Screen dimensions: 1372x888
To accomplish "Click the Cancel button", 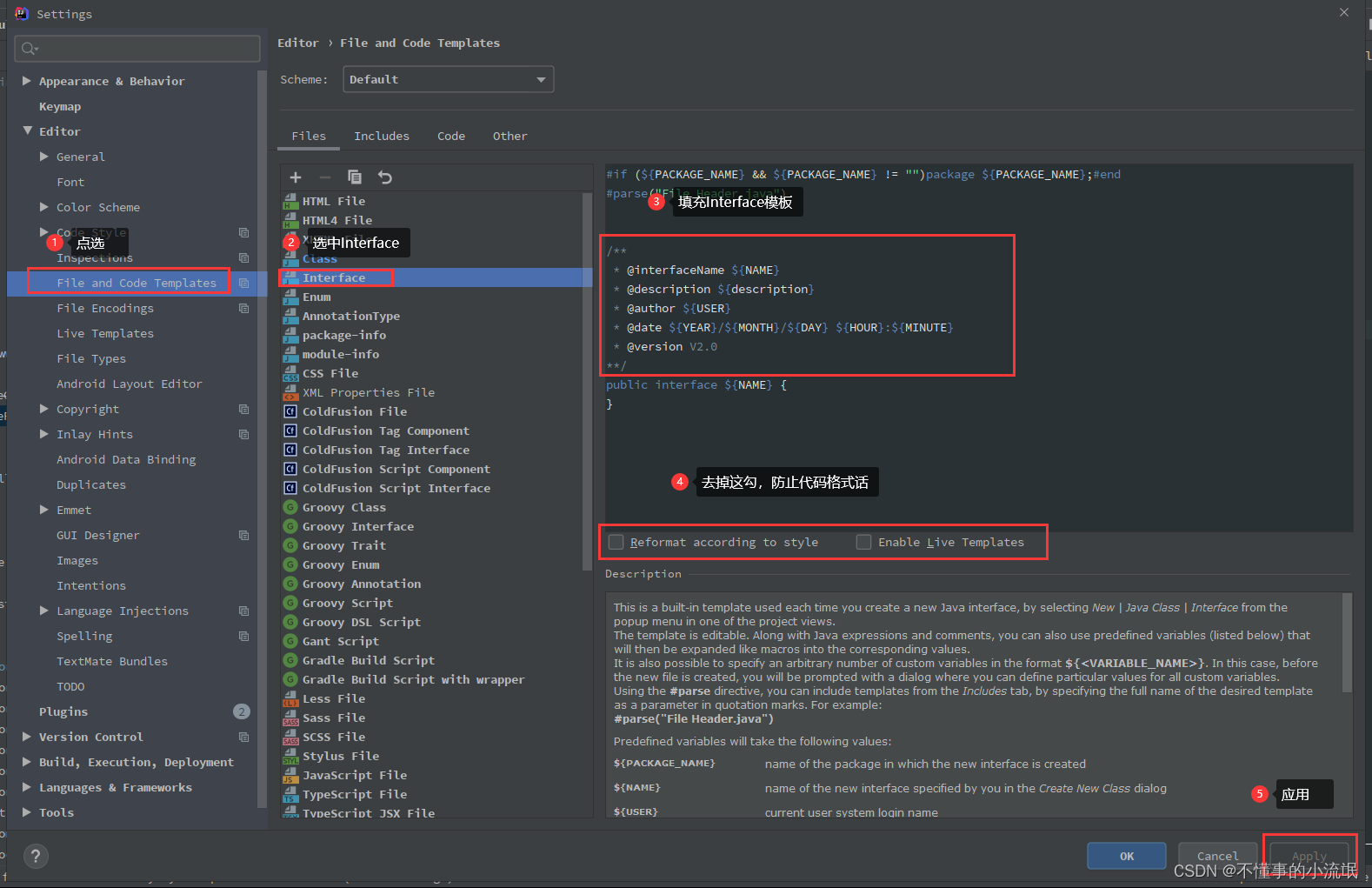I will pos(1218,857).
